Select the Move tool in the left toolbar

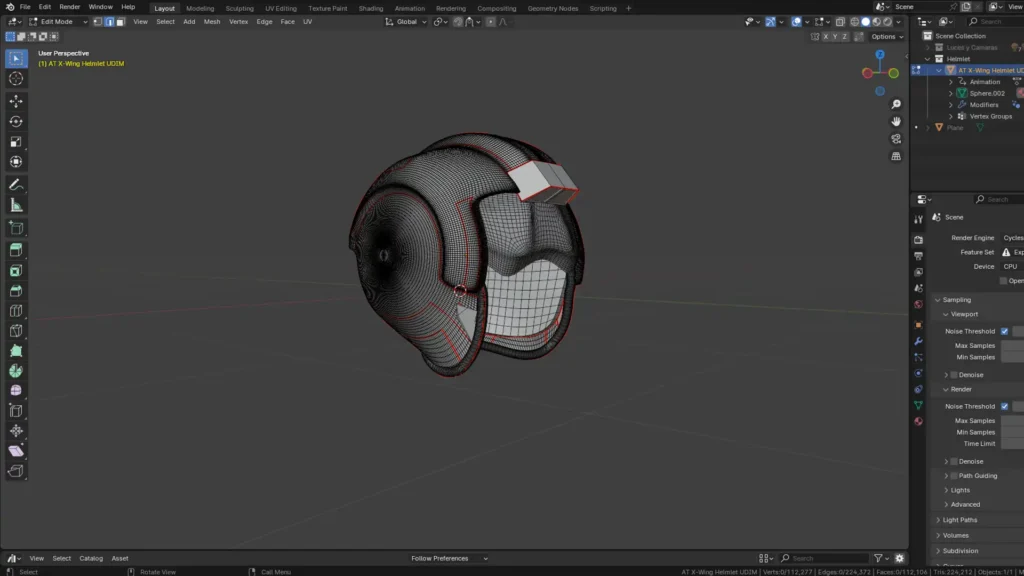16,101
